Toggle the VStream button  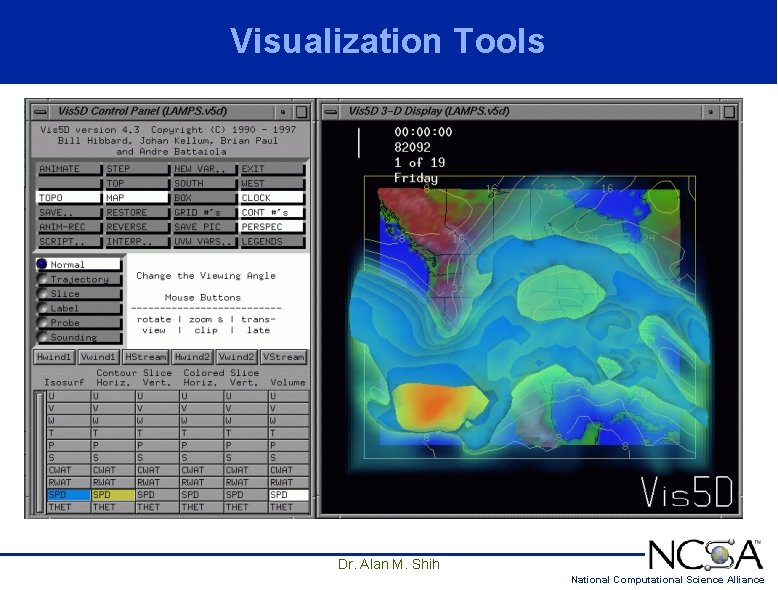[x=284, y=357]
